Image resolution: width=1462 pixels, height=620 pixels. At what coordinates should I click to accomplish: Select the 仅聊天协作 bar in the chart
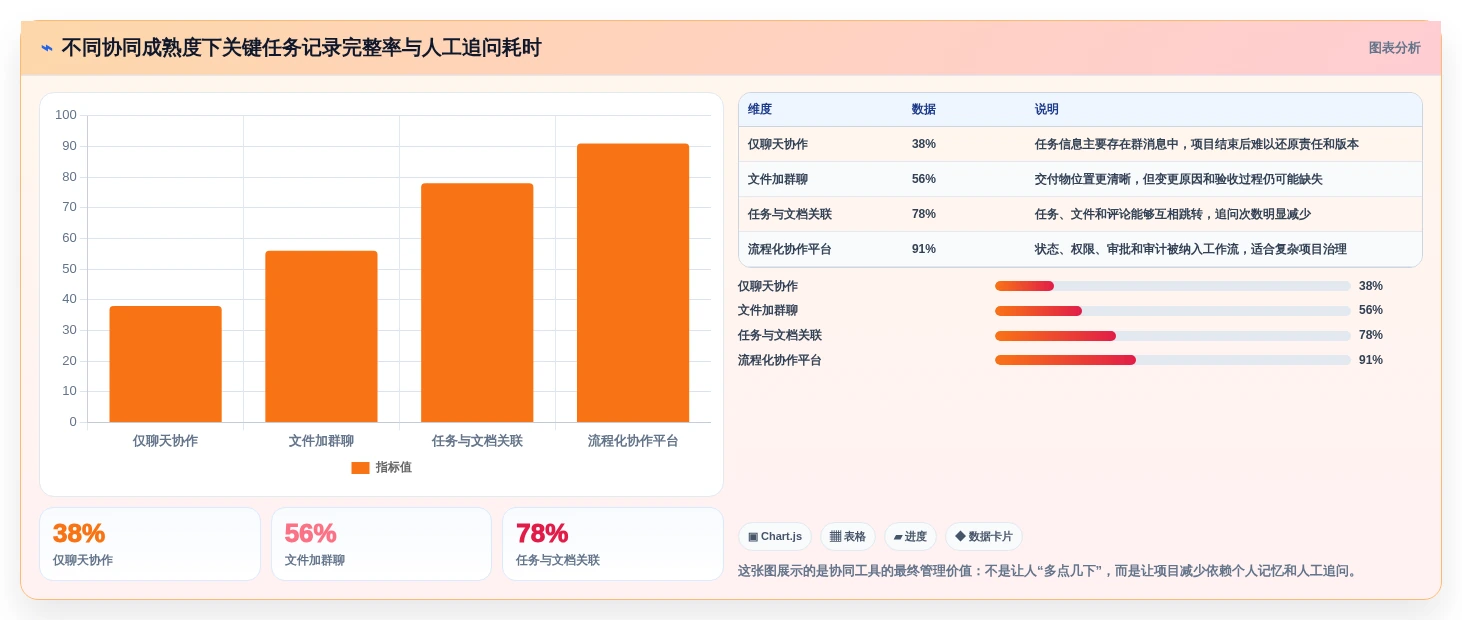[x=165, y=364]
